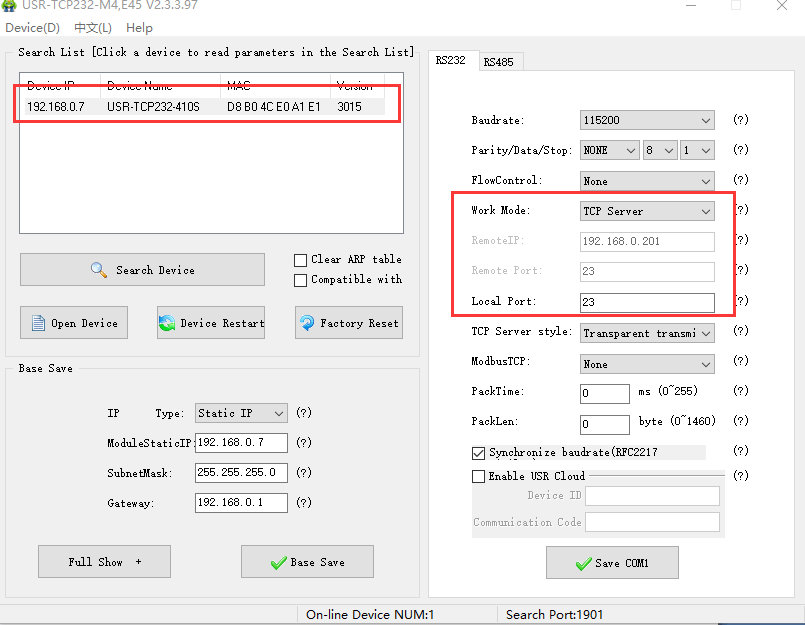Click the USR-TCP232-410S device name cell

click(x=153, y=106)
